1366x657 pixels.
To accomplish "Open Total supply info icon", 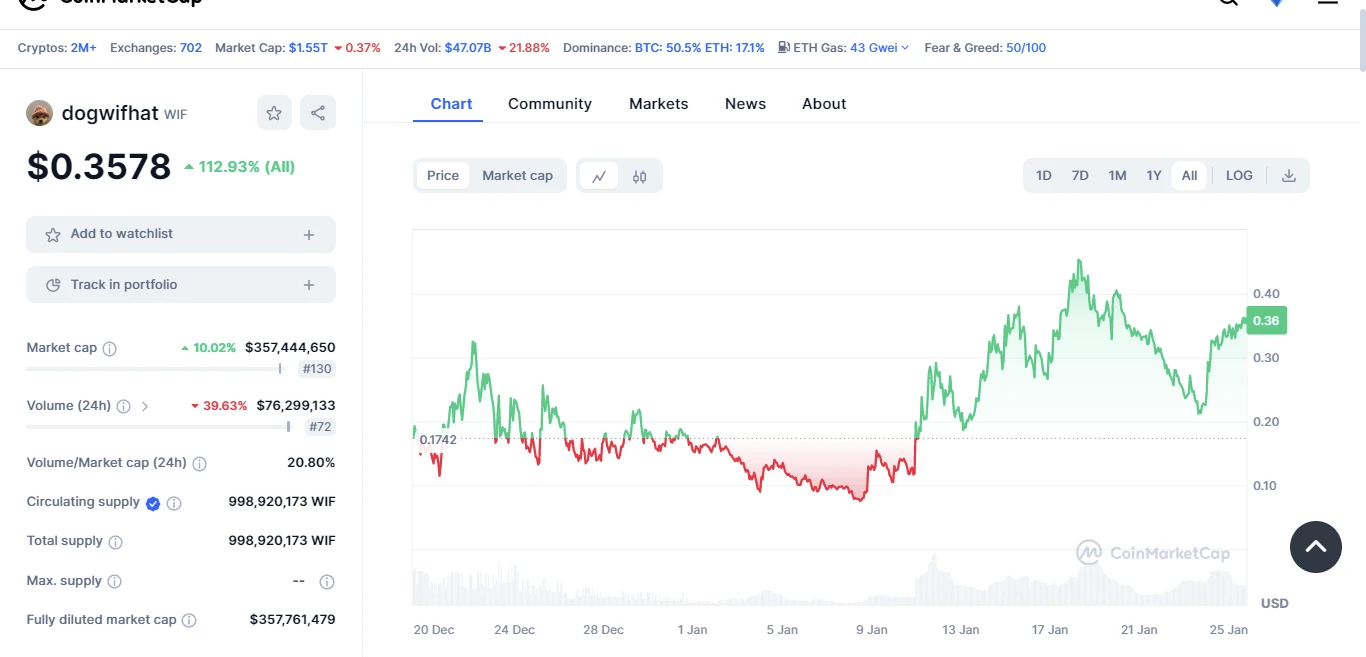I will (x=116, y=542).
